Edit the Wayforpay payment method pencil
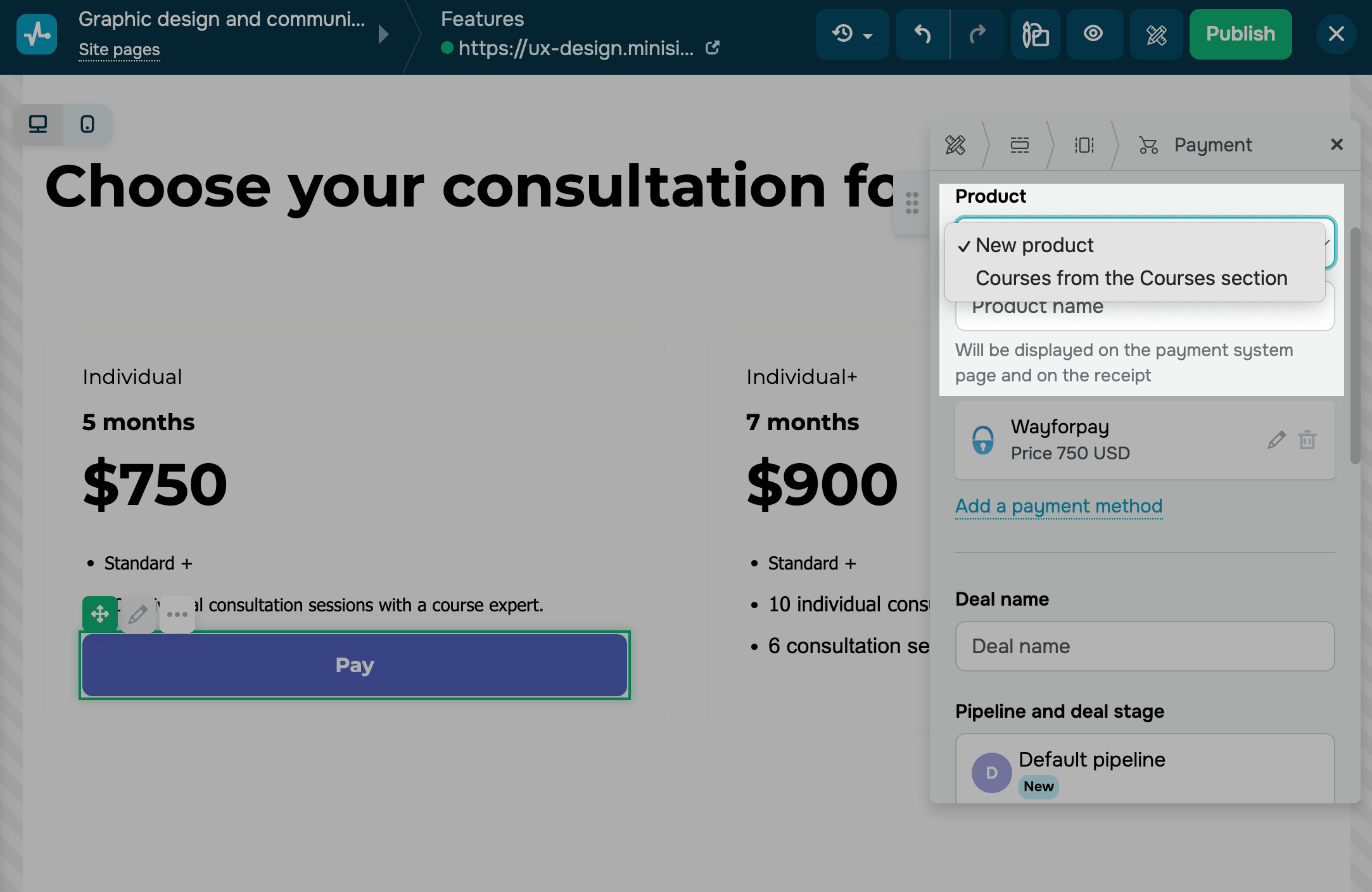This screenshot has height=892, width=1372. [1276, 440]
